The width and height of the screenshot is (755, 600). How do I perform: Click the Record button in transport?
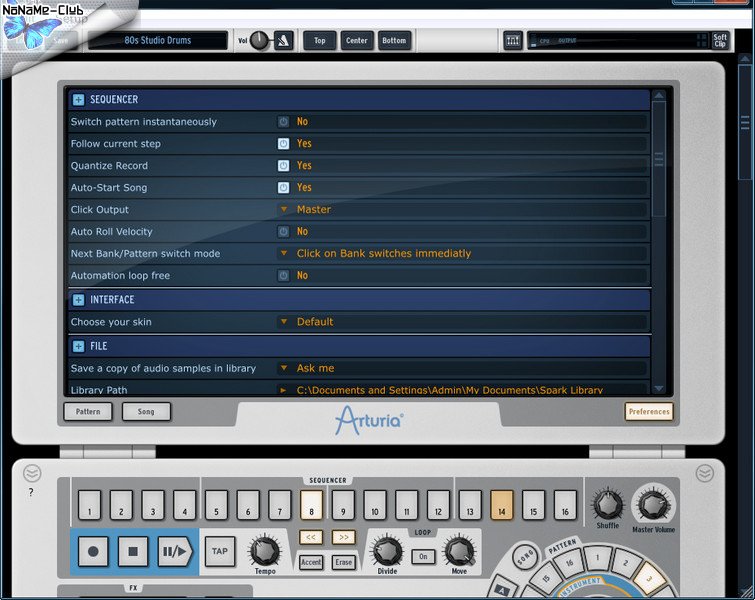pyautogui.click(x=93, y=551)
